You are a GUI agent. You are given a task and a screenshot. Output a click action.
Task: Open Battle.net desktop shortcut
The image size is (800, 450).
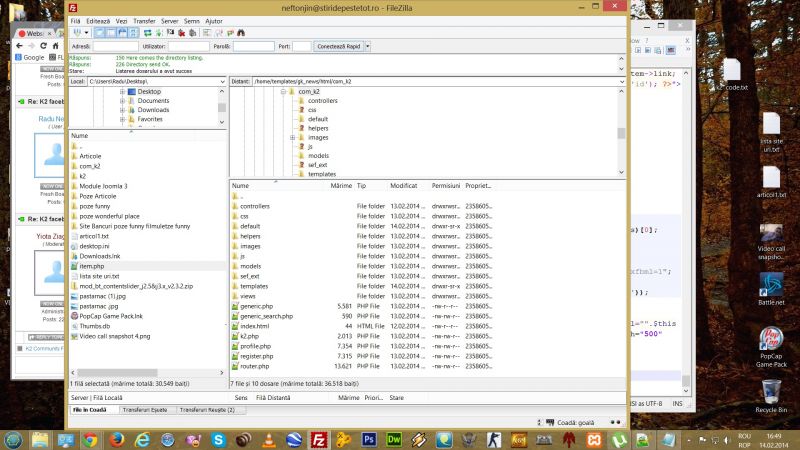[x=771, y=289]
